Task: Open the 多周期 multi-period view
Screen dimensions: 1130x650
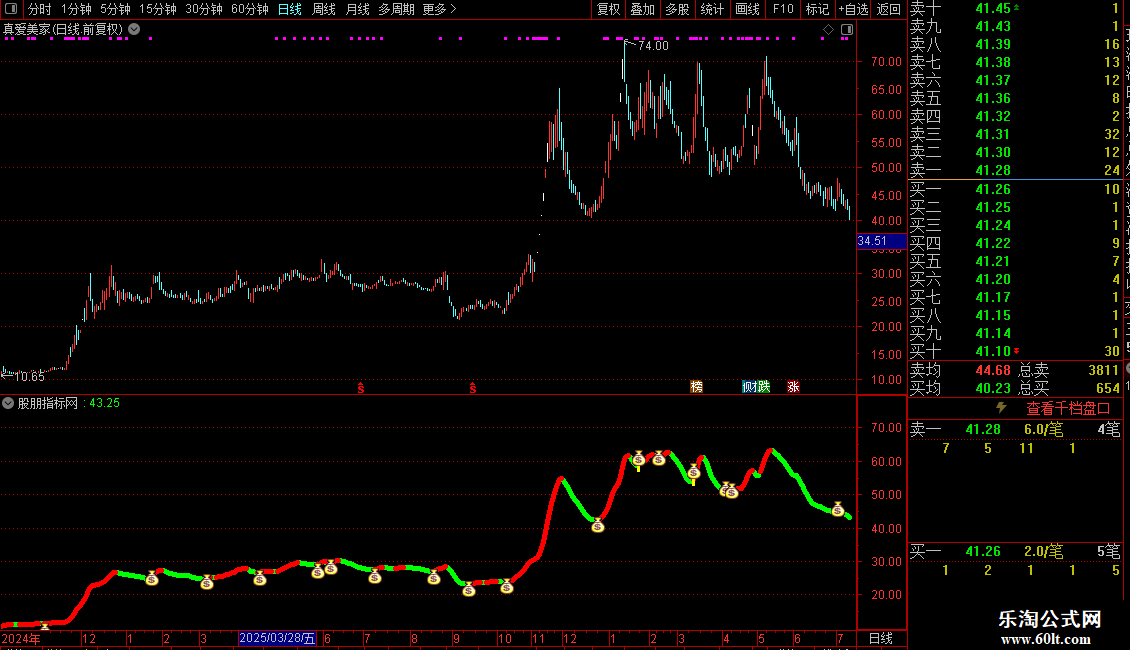Action: (x=396, y=9)
